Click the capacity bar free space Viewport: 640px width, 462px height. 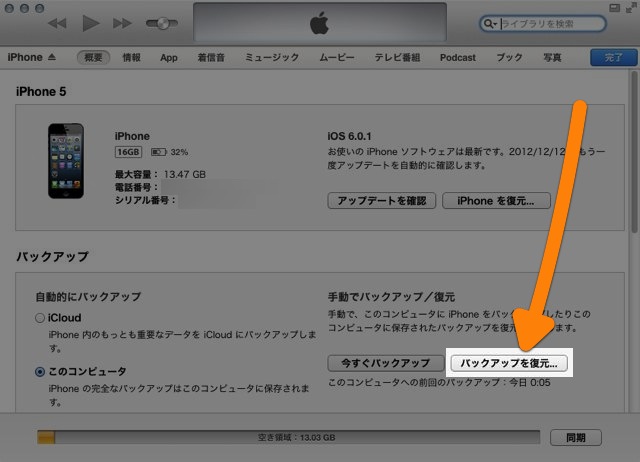297,438
